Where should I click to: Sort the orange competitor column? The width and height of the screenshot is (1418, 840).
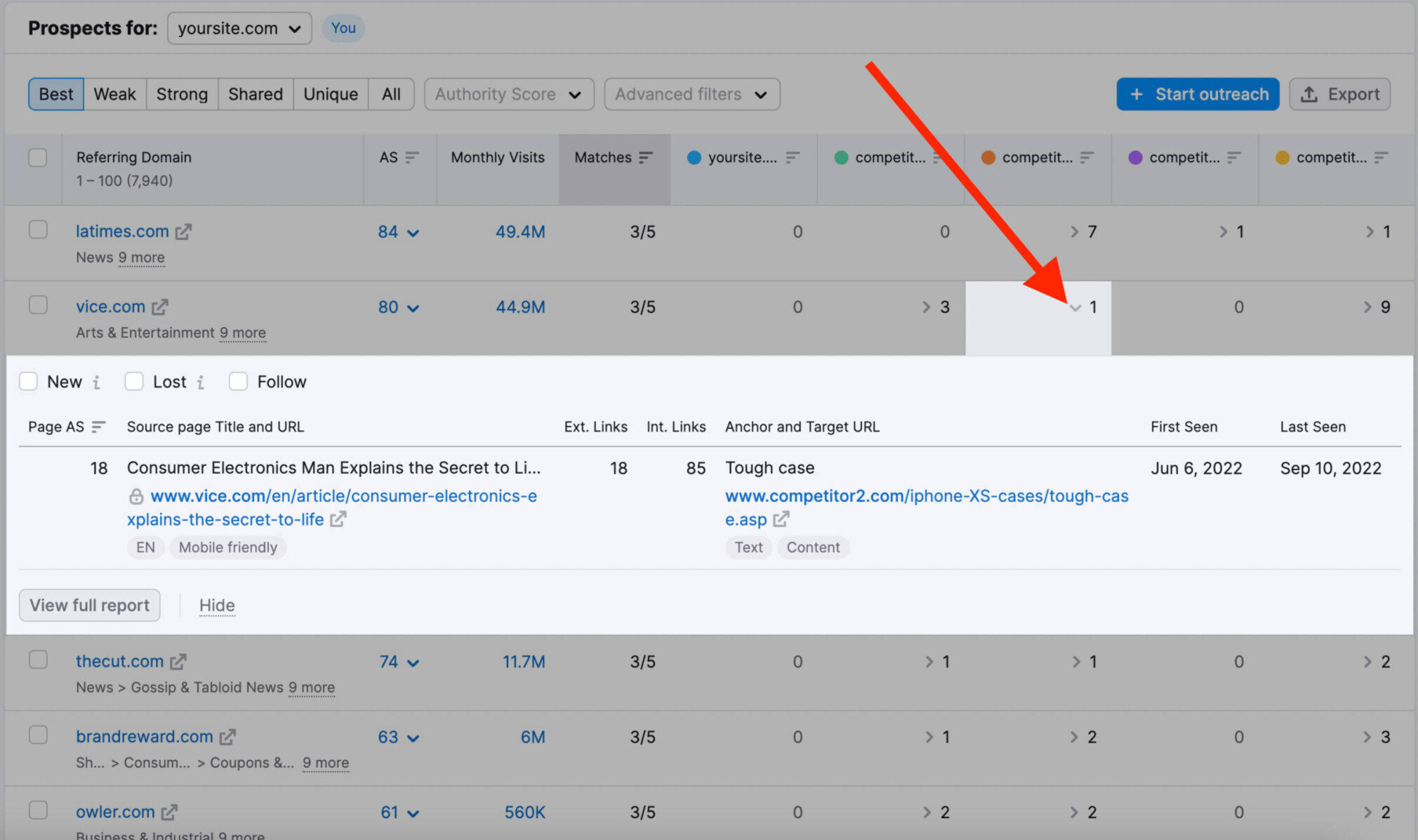coord(1087,157)
